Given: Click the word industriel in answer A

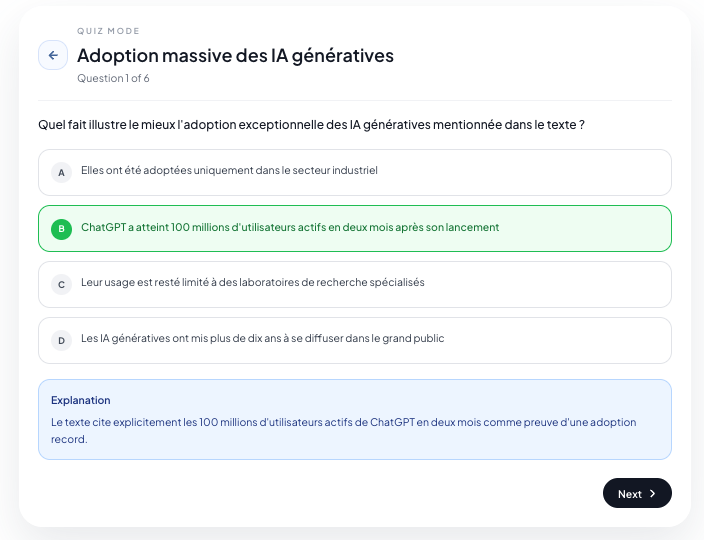Looking at the screenshot, I should (355, 170).
